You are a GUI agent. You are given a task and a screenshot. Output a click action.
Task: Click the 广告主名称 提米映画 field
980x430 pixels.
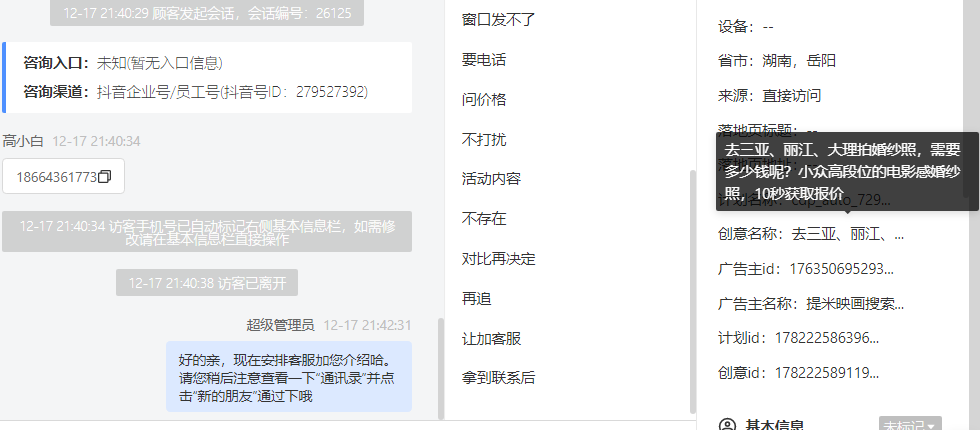click(x=811, y=304)
